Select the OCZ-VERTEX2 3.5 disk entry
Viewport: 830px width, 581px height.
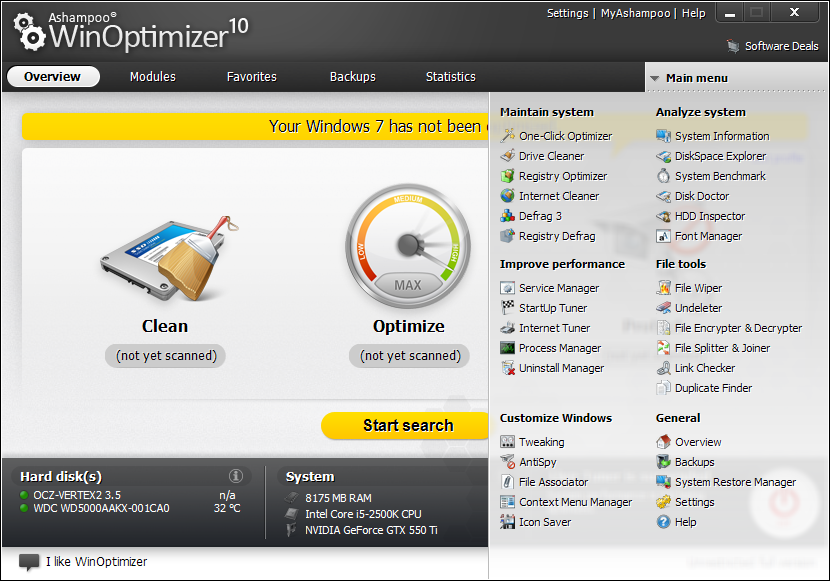coord(77,495)
